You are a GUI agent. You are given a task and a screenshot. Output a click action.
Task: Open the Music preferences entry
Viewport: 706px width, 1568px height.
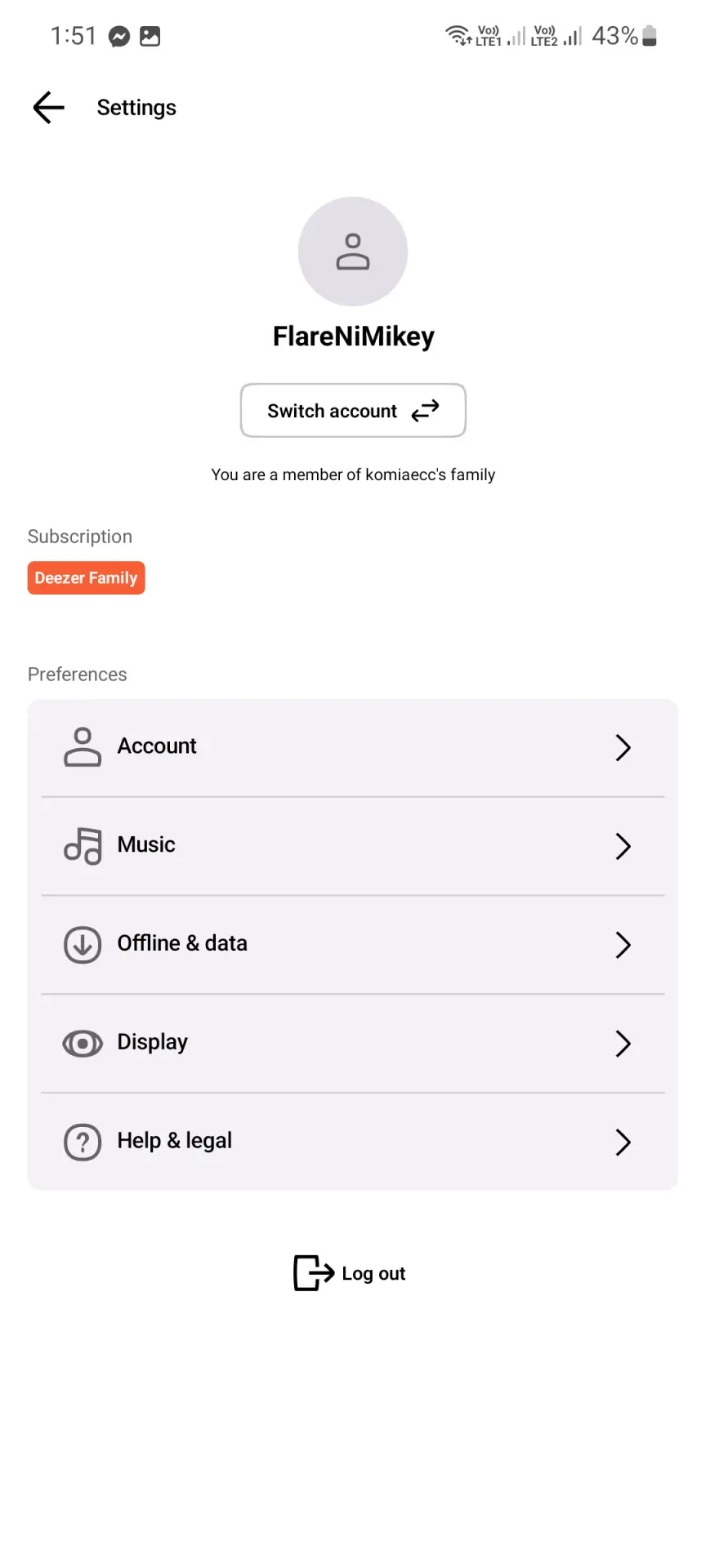(353, 846)
